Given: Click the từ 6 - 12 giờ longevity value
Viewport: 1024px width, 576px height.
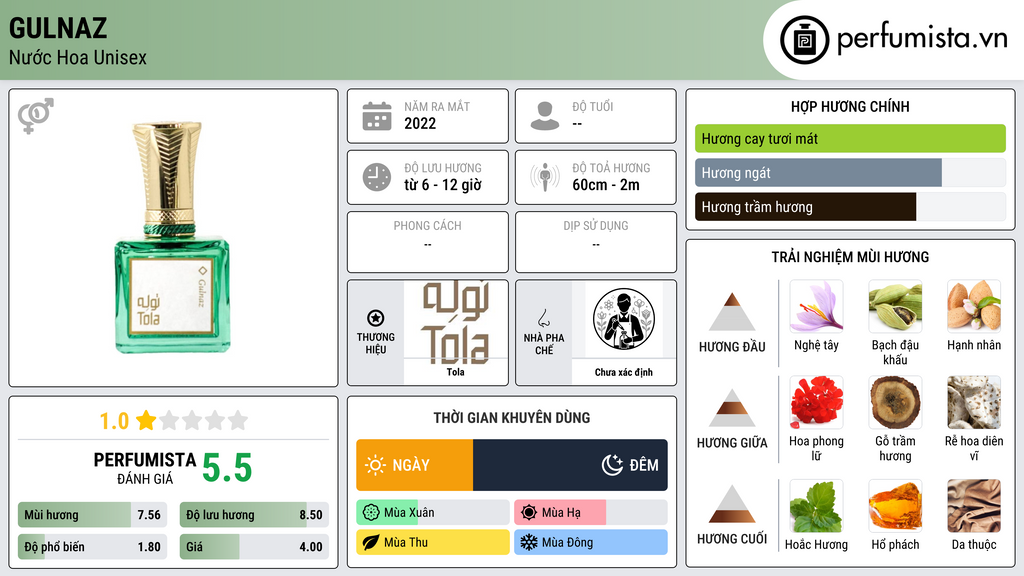Looking at the screenshot, I should click(x=443, y=185).
